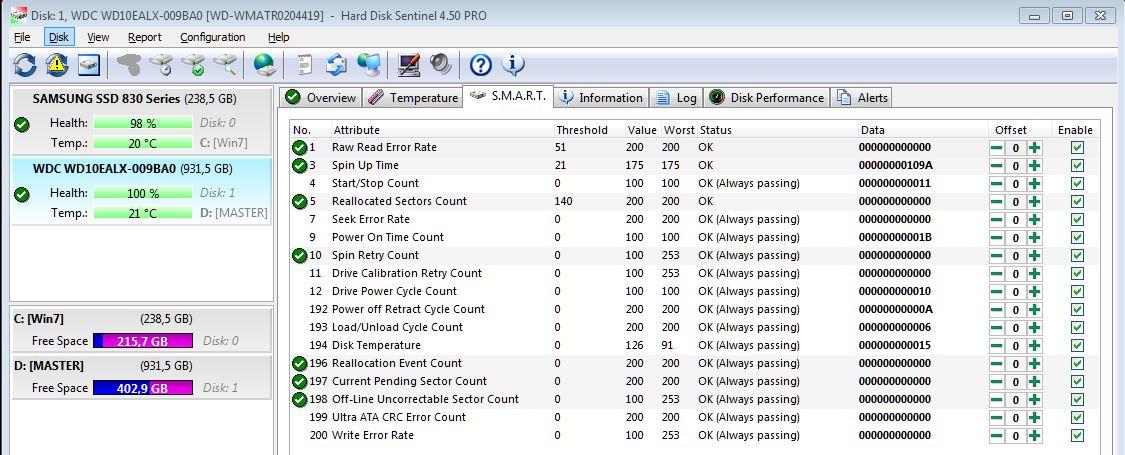Viewport: 1125px width, 455px height.
Task: Click the disk with magnifier surface test icon
Action: pos(225,65)
